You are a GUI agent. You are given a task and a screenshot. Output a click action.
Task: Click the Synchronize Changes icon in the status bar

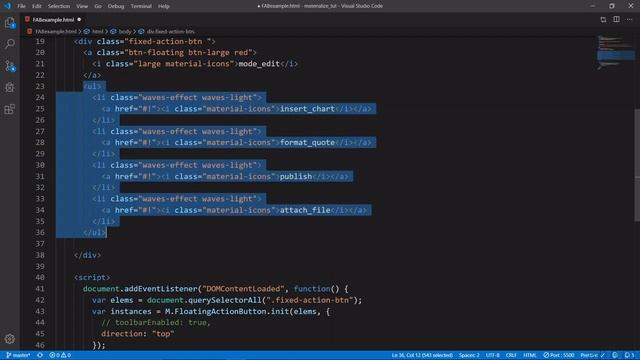point(40,355)
